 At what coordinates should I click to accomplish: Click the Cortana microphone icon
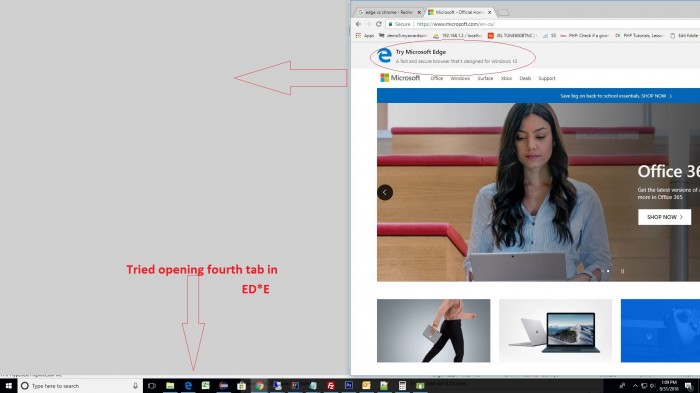tap(135, 386)
